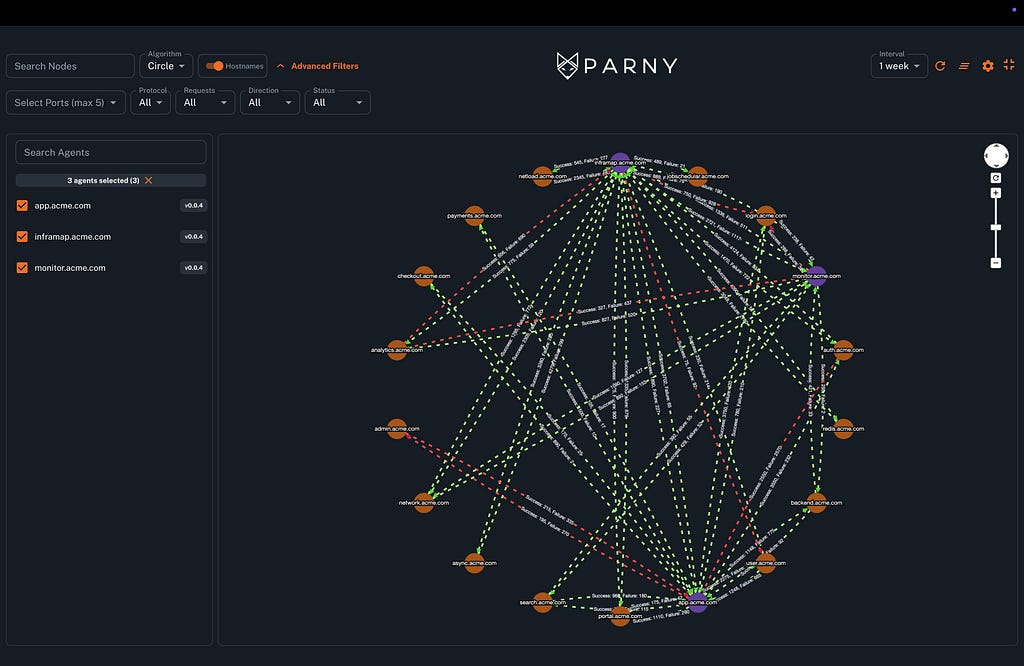Select the analytics.acme.com node
The height and width of the screenshot is (666, 1024).
pos(397,350)
